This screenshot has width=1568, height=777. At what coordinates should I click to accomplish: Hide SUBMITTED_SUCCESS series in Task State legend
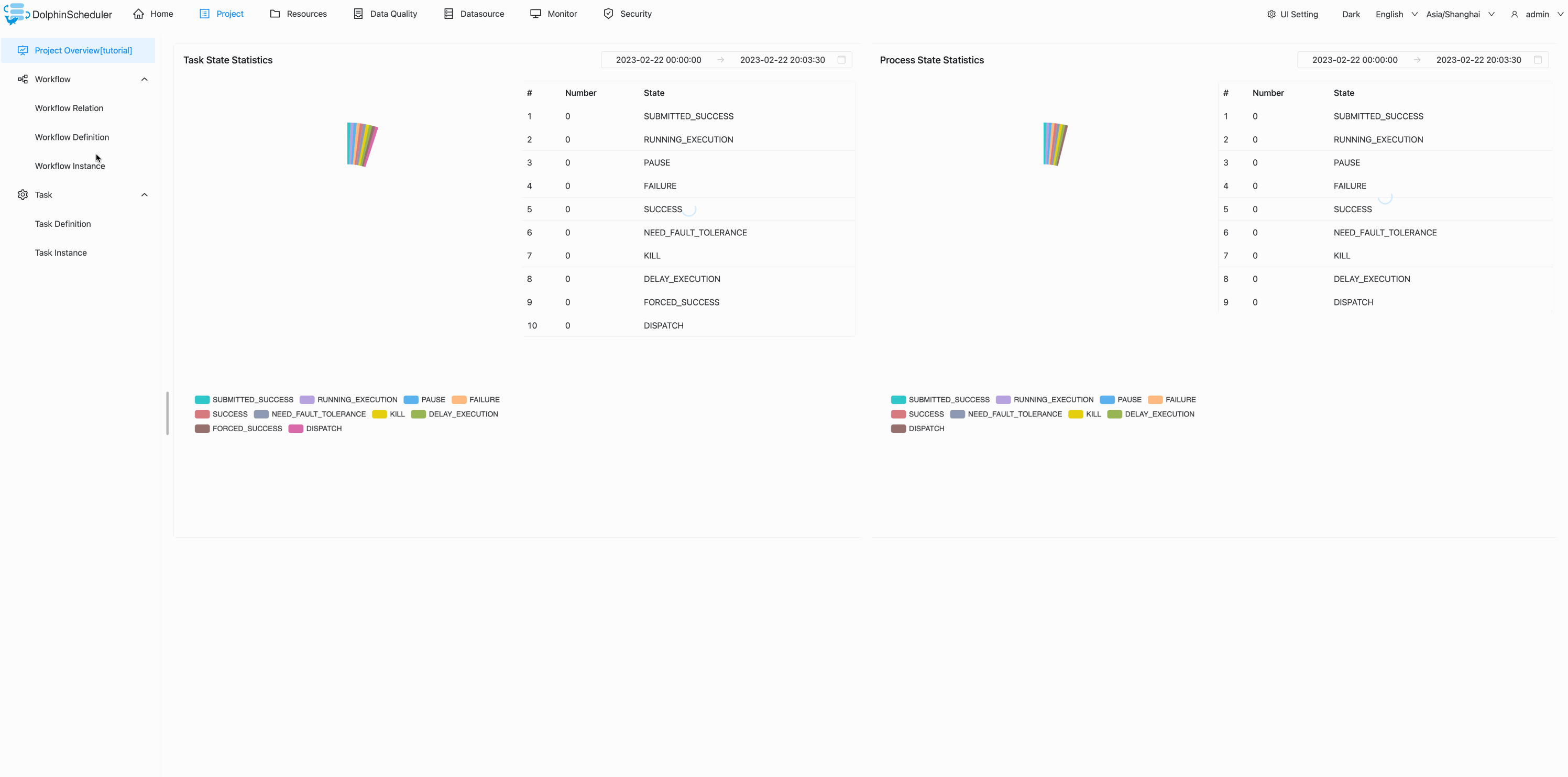tap(202, 399)
